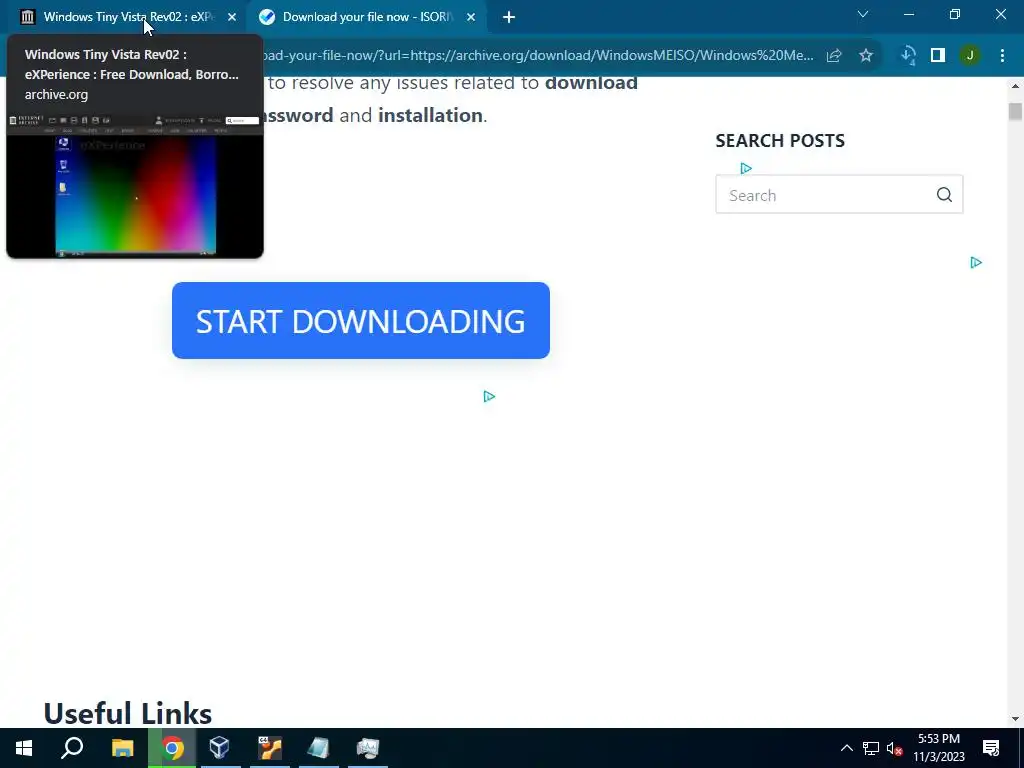1024x768 pixels.
Task: Click the AdChoices icon in the right sidebar ad
Action: point(976,263)
